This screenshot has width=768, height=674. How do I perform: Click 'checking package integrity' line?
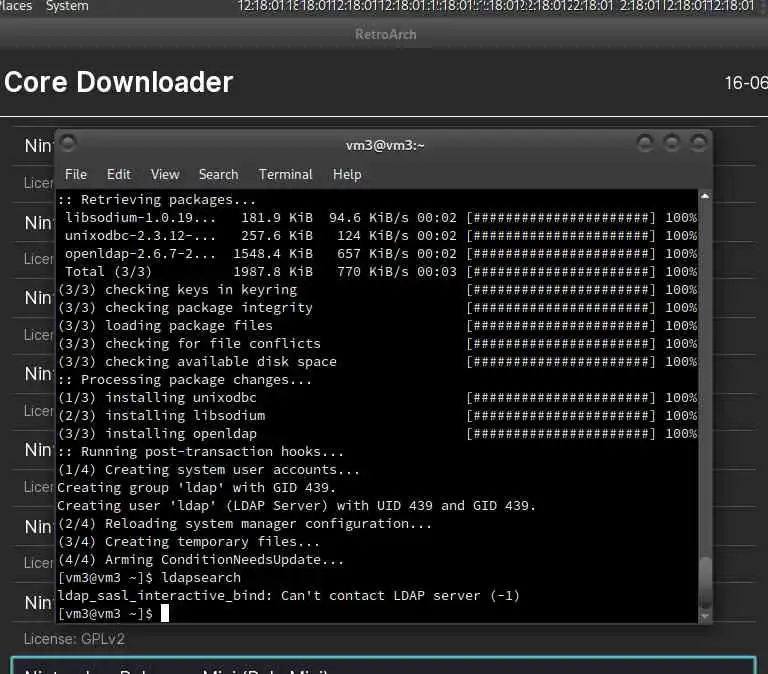coord(377,308)
